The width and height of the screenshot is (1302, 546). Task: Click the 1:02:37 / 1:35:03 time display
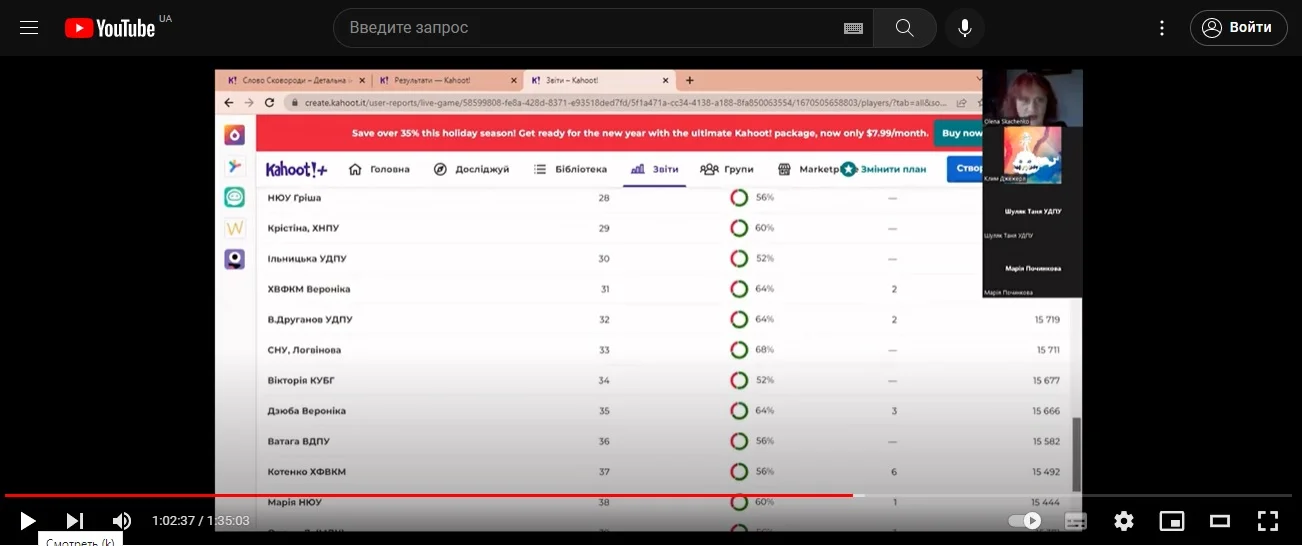tap(201, 521)
